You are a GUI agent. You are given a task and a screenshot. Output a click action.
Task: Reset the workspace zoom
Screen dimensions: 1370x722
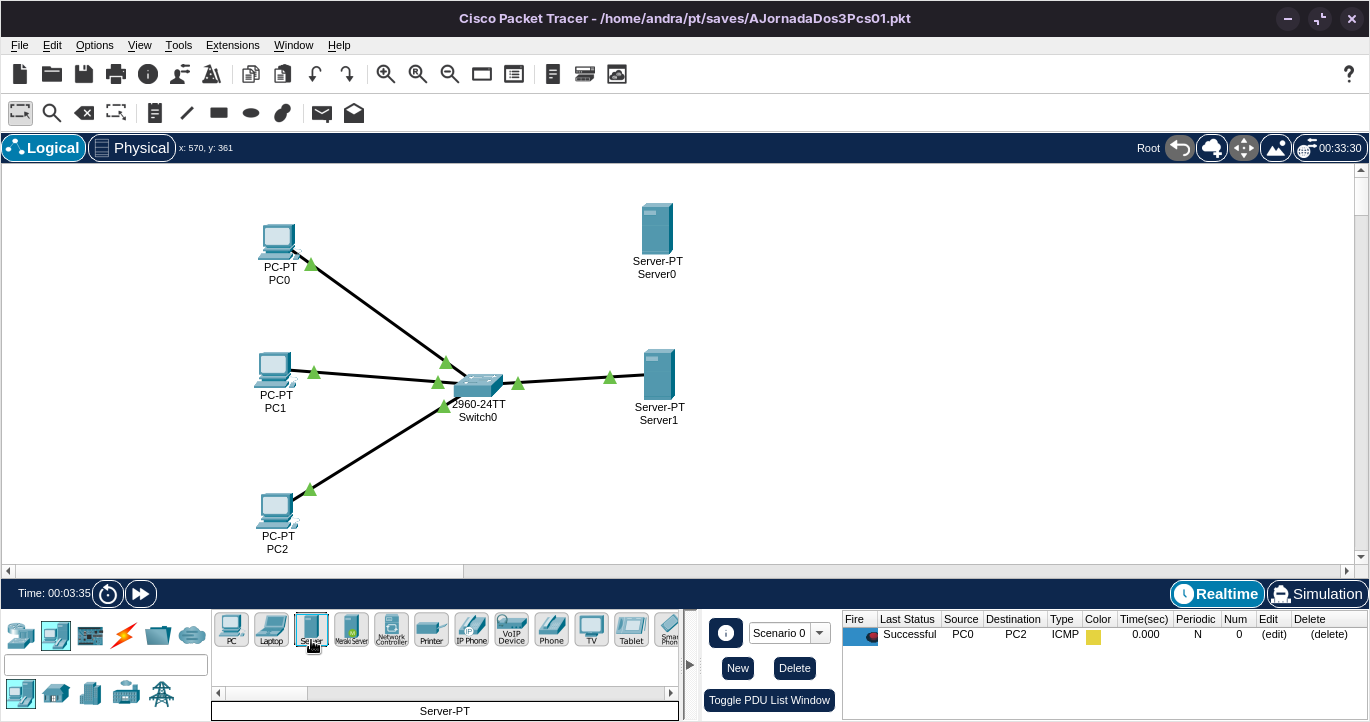pyautogui.click(x=418, y=74)
